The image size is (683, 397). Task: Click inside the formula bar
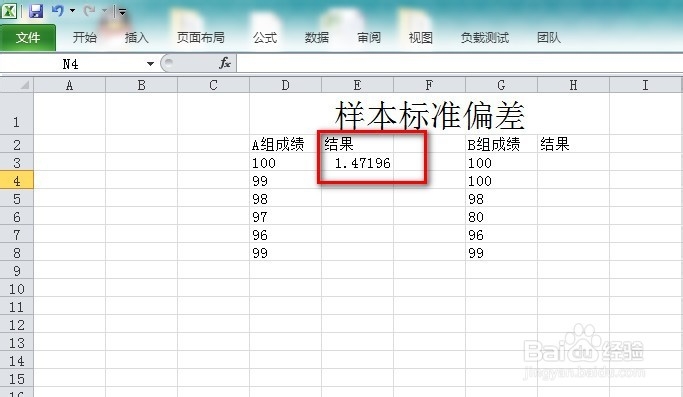pyautogui.click(x=460, y=64)
